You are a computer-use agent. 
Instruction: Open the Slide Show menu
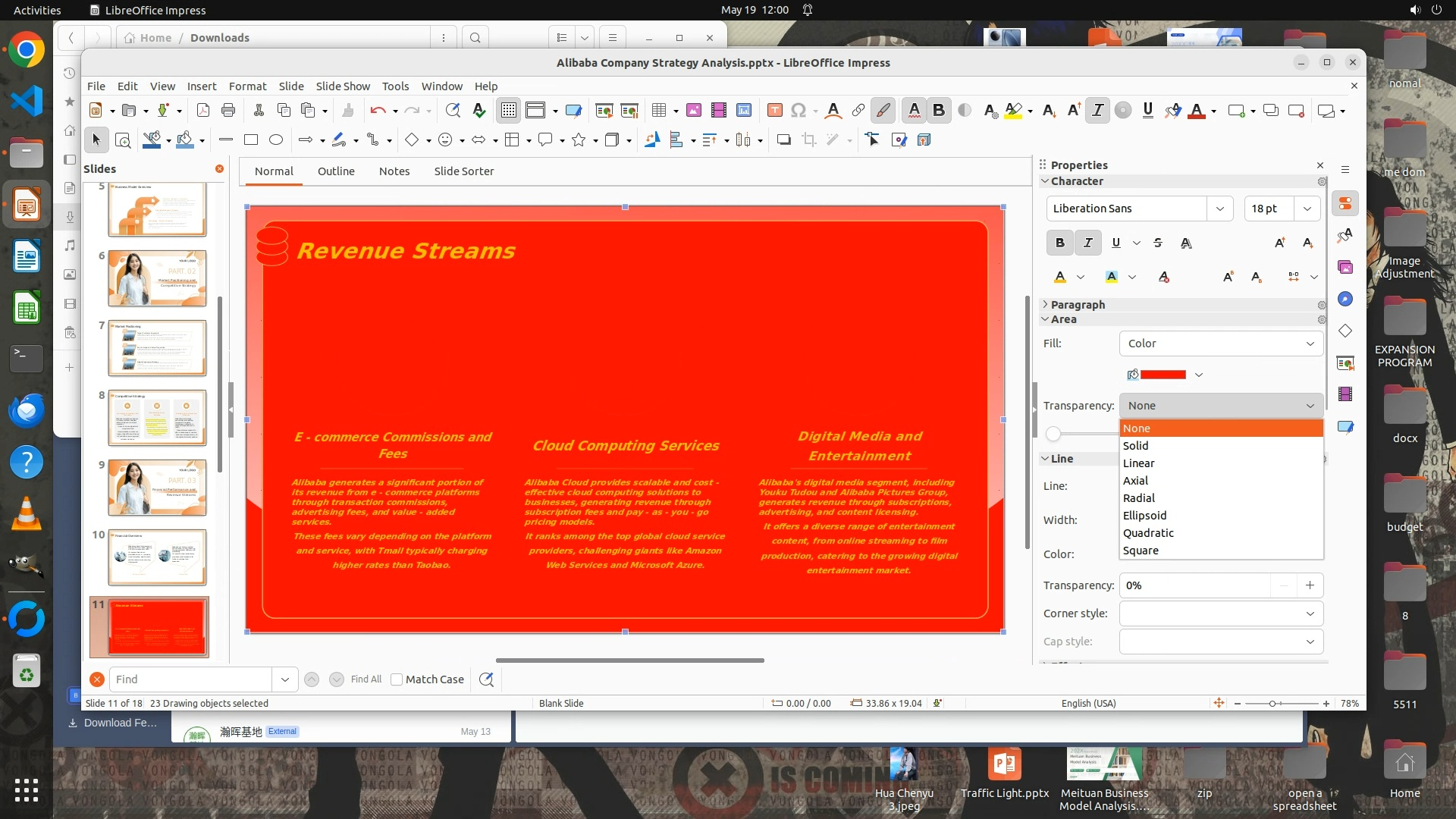(x=343, y=86)
